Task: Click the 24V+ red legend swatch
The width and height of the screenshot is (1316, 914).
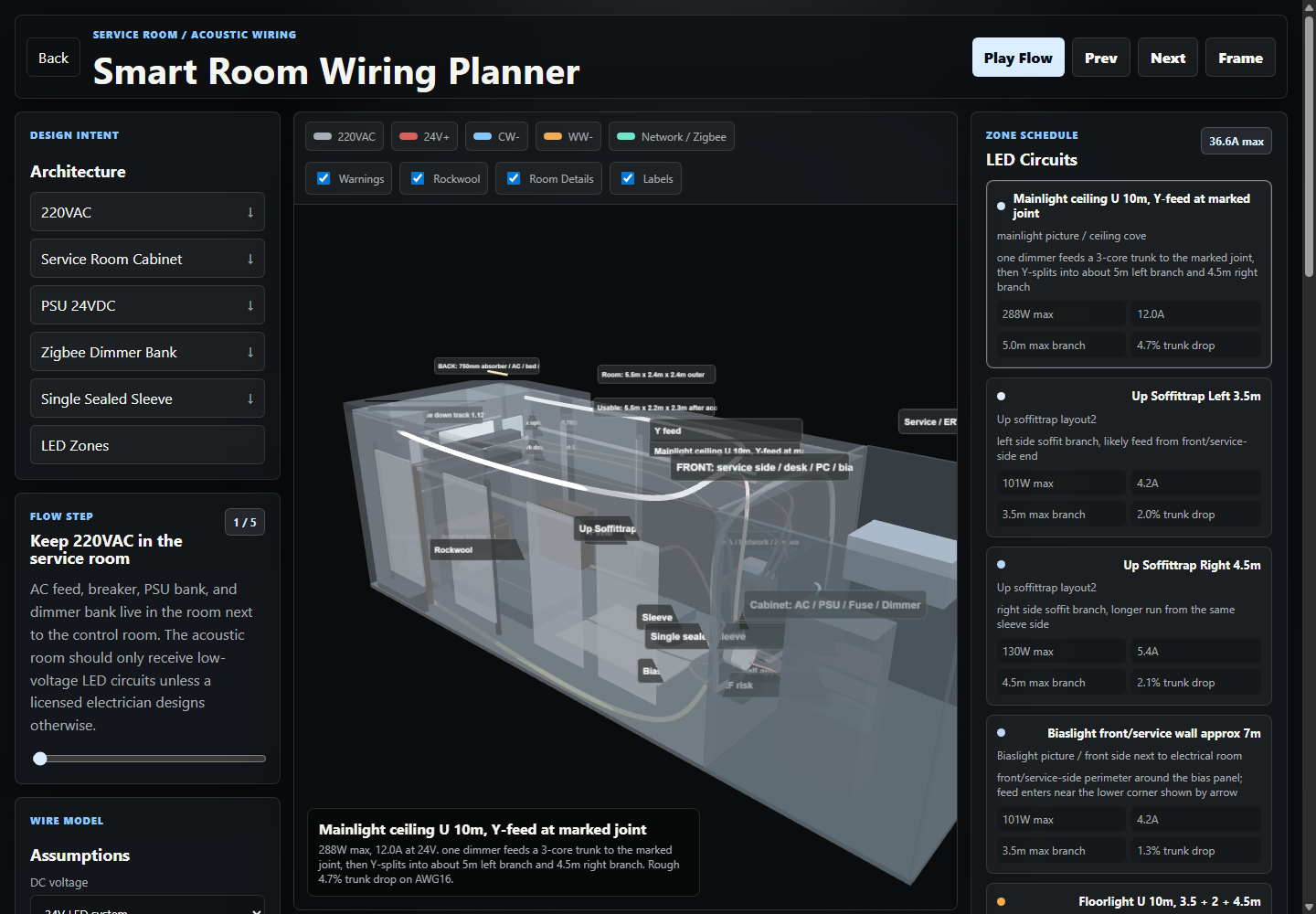Action: pos(409,136)
